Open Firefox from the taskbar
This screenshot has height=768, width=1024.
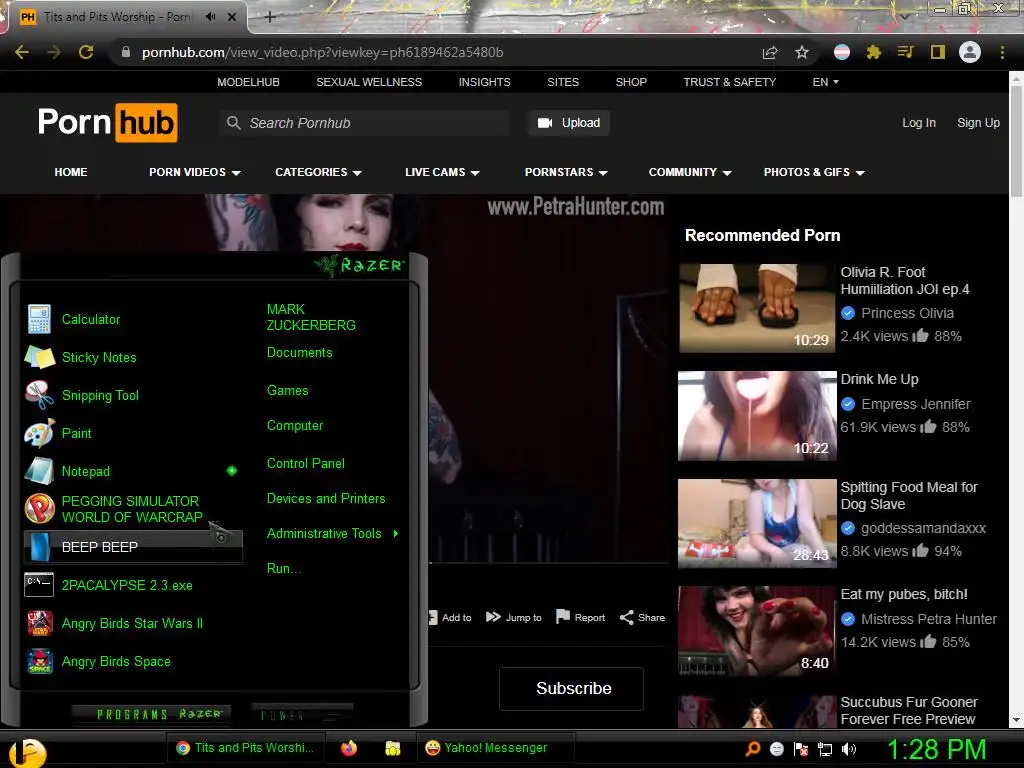pos(349,748)
